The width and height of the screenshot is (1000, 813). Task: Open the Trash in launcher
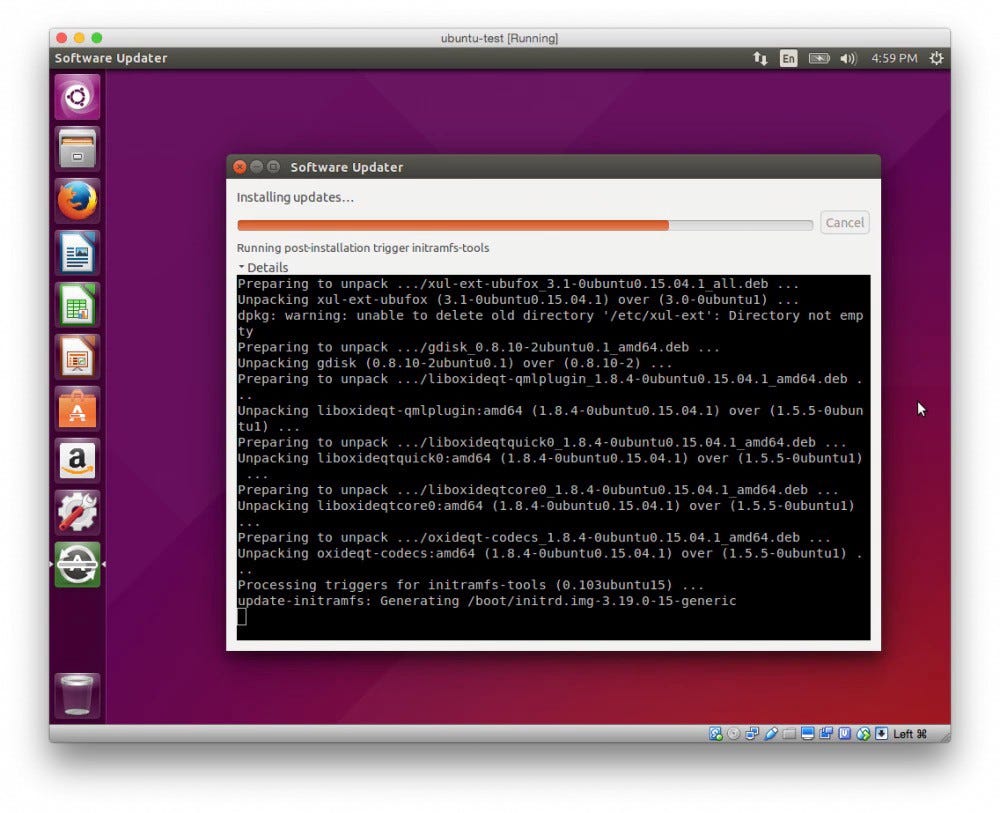coord(77,695)
